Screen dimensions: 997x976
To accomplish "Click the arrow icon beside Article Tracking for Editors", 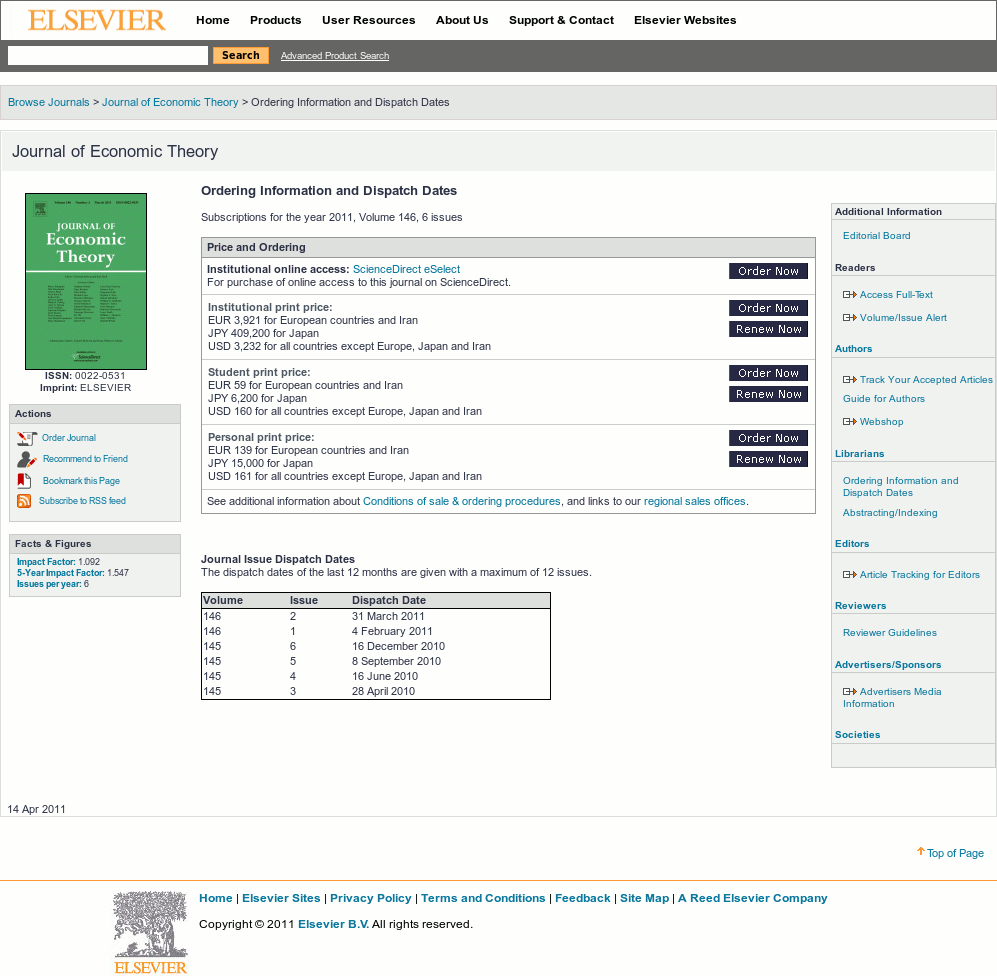I will pos(849,575).
